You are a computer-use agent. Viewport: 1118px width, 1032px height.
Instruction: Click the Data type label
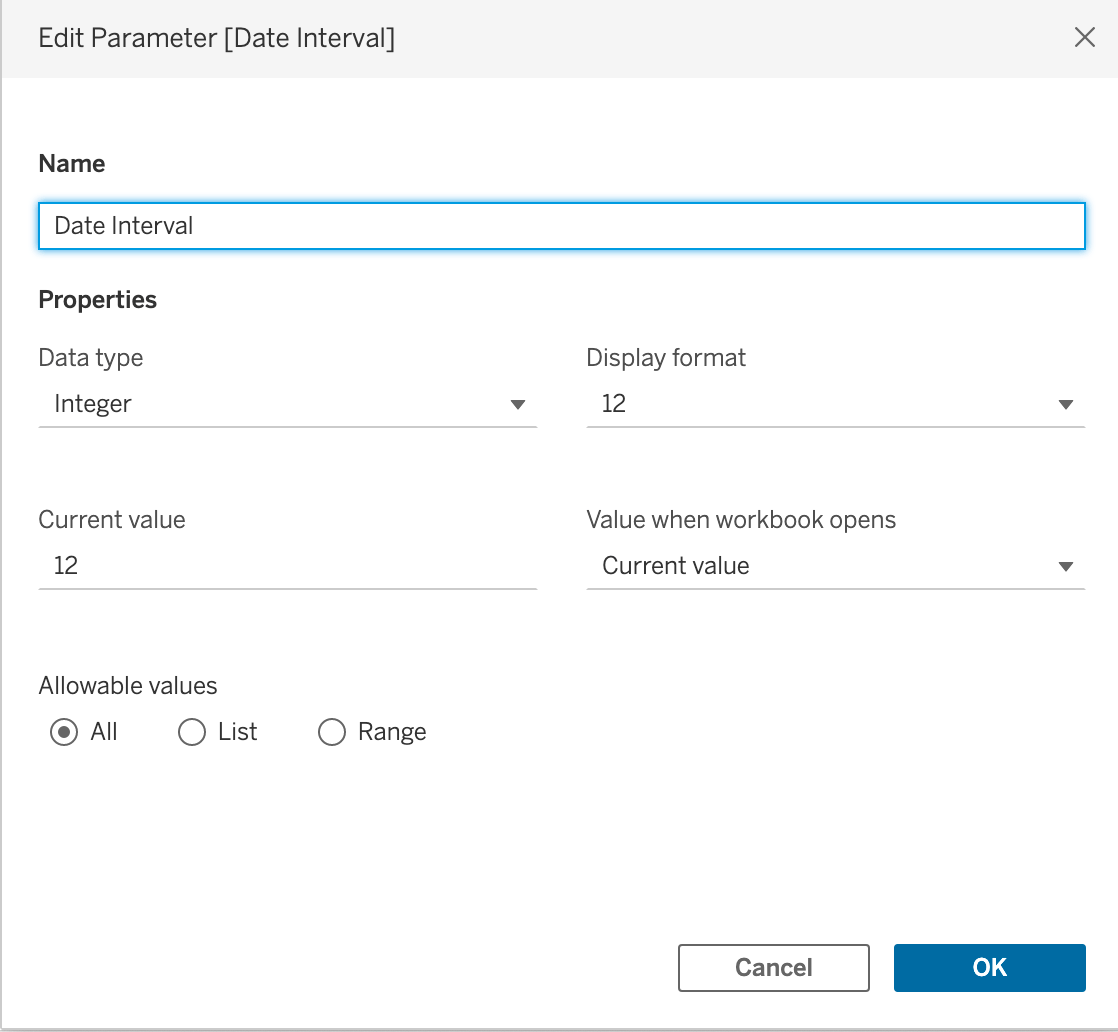[x=91, y=358]
